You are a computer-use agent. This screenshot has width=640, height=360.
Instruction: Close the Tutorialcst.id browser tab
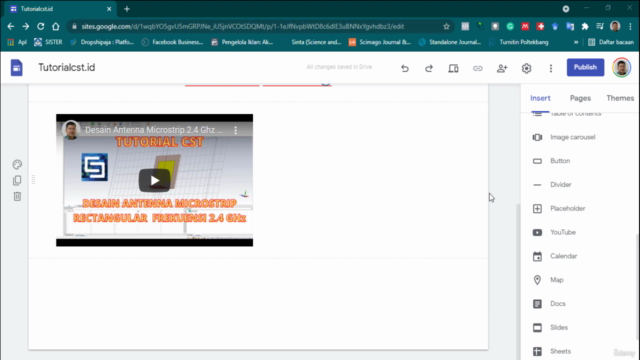click(109, 9)
